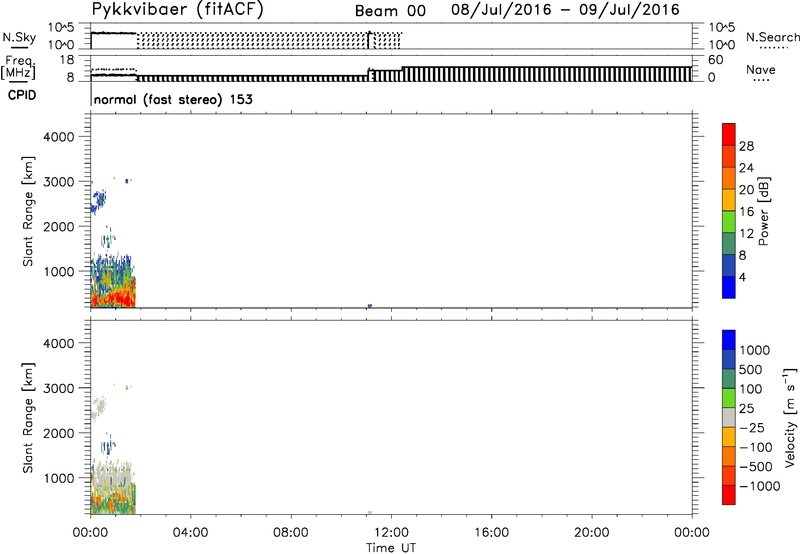Click the "16:00" time tick label
This screenshot has width=800, height=554.
(x=491, y=533)
